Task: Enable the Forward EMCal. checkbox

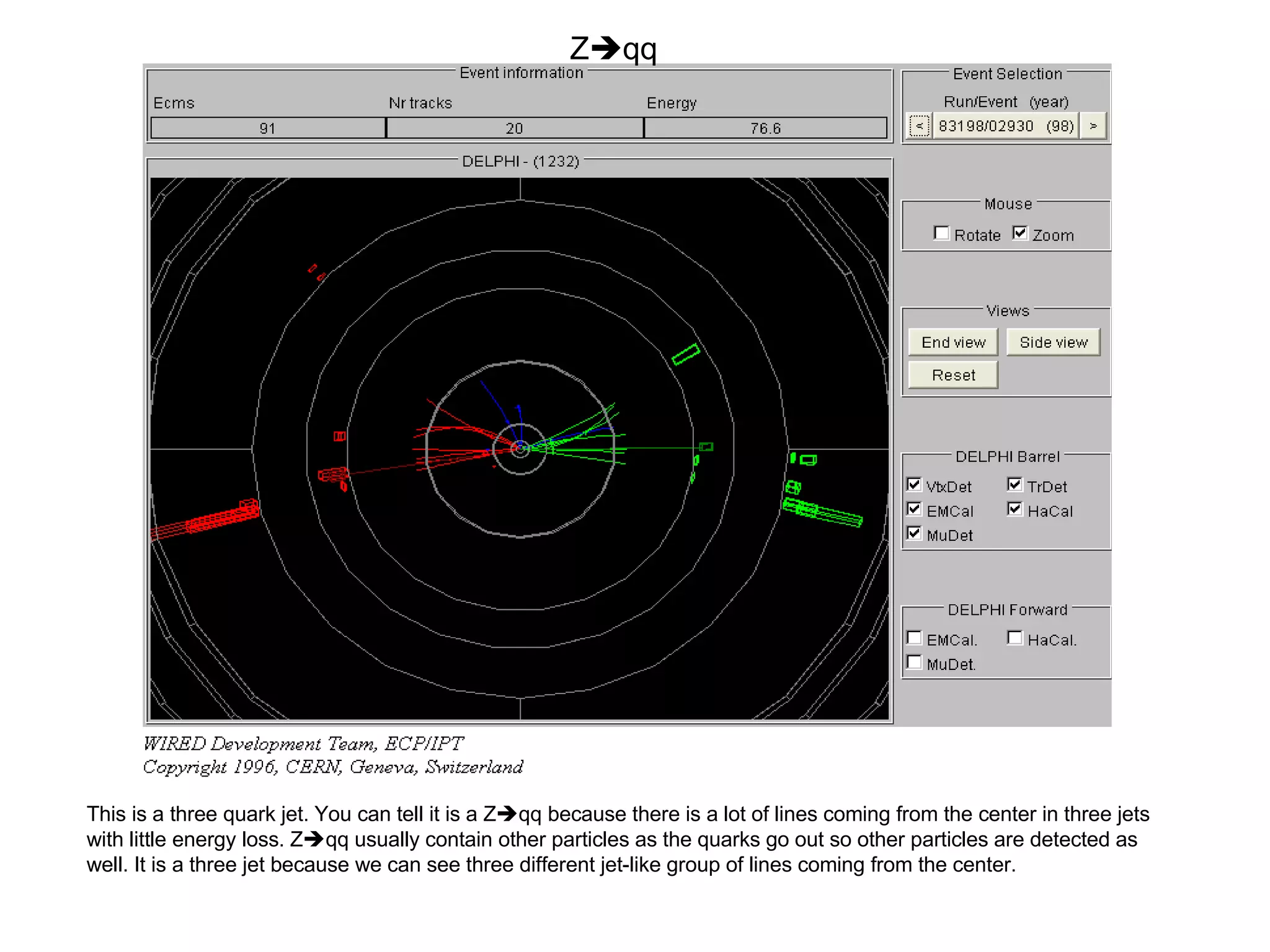Action: point(914,638)
